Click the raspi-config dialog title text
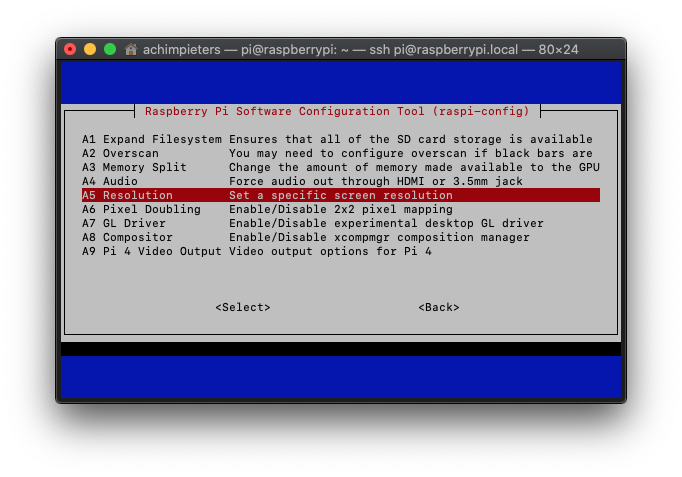682x477 pixels. 337,111
